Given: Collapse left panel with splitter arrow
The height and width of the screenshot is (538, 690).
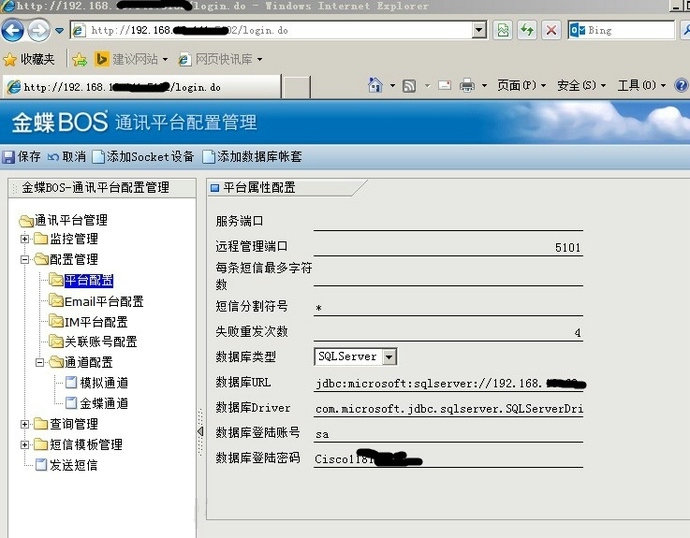Looking at the screenshot, I should (x=200, y=432).
